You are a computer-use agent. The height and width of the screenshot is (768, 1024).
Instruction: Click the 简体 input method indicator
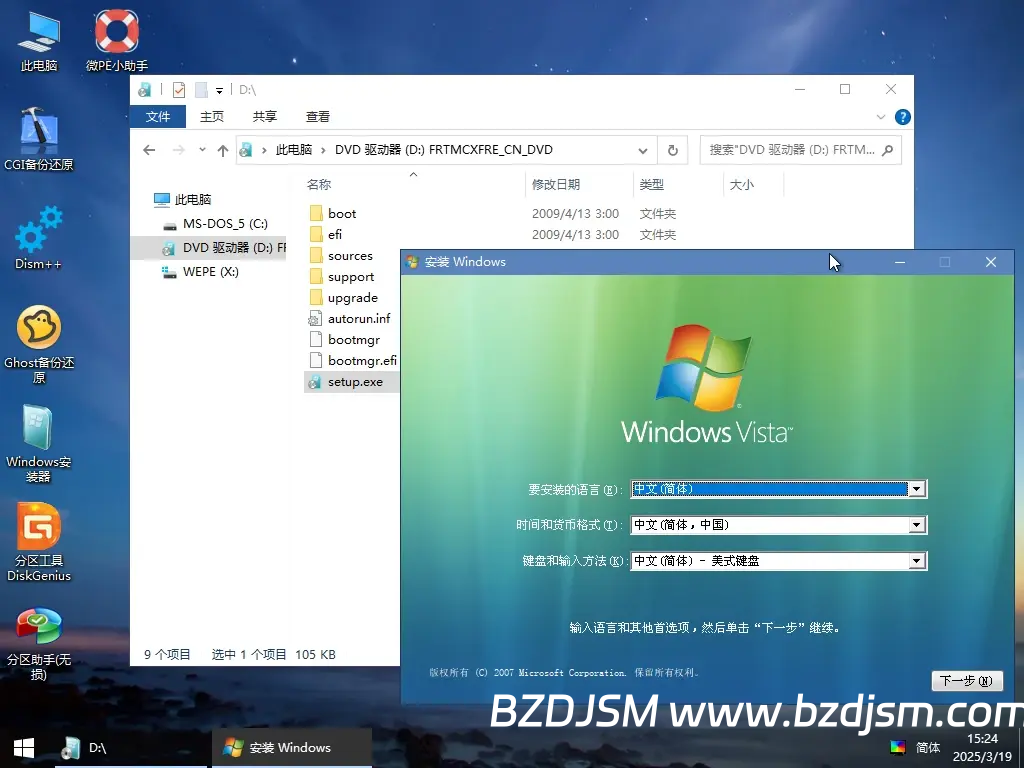tap(928, 747)
